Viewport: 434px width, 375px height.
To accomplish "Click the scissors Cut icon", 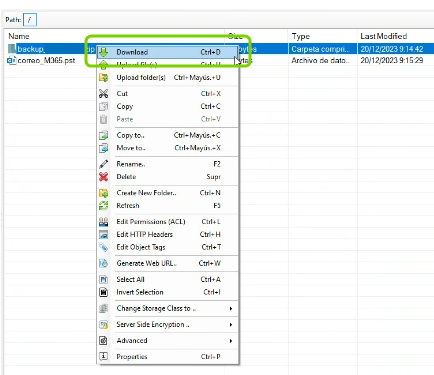I will click(104, 94).
